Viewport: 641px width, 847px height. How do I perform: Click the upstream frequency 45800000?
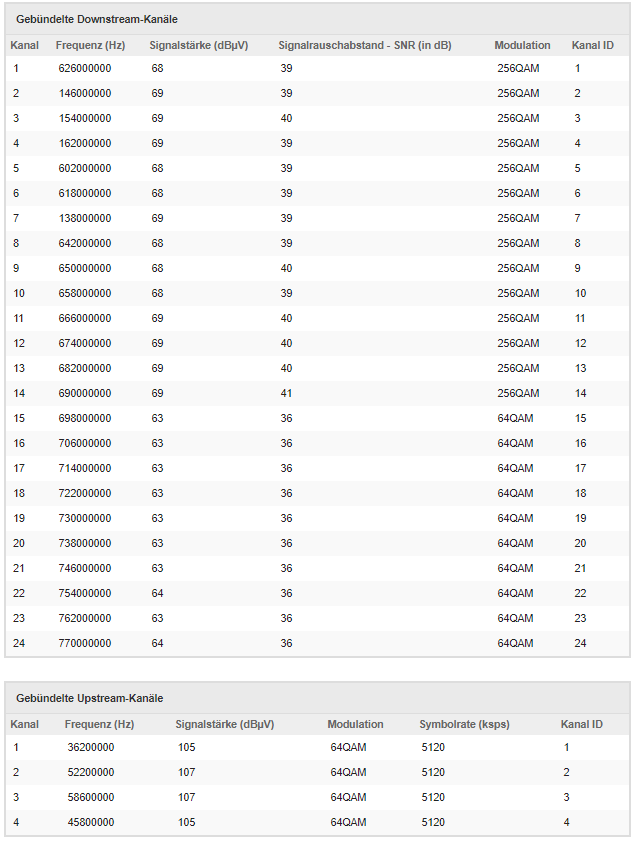click(x=89, y=822)
